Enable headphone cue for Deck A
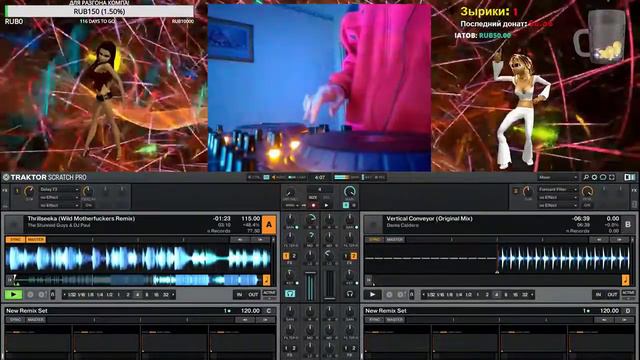This screenshot has width=640, height=360. [x=290, y=293]
